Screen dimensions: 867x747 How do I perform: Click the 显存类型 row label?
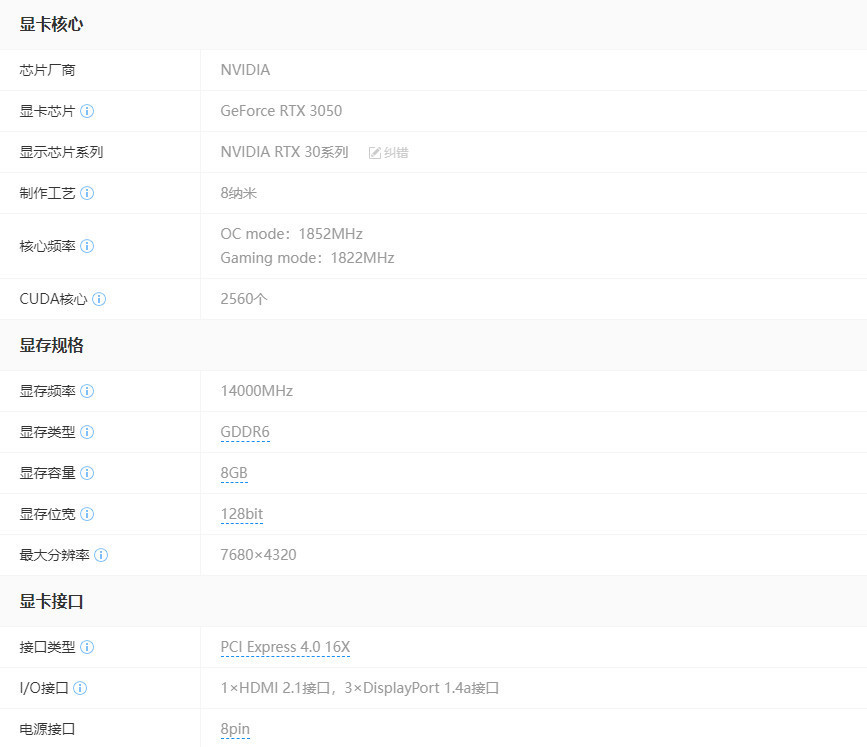coord(47,432)
